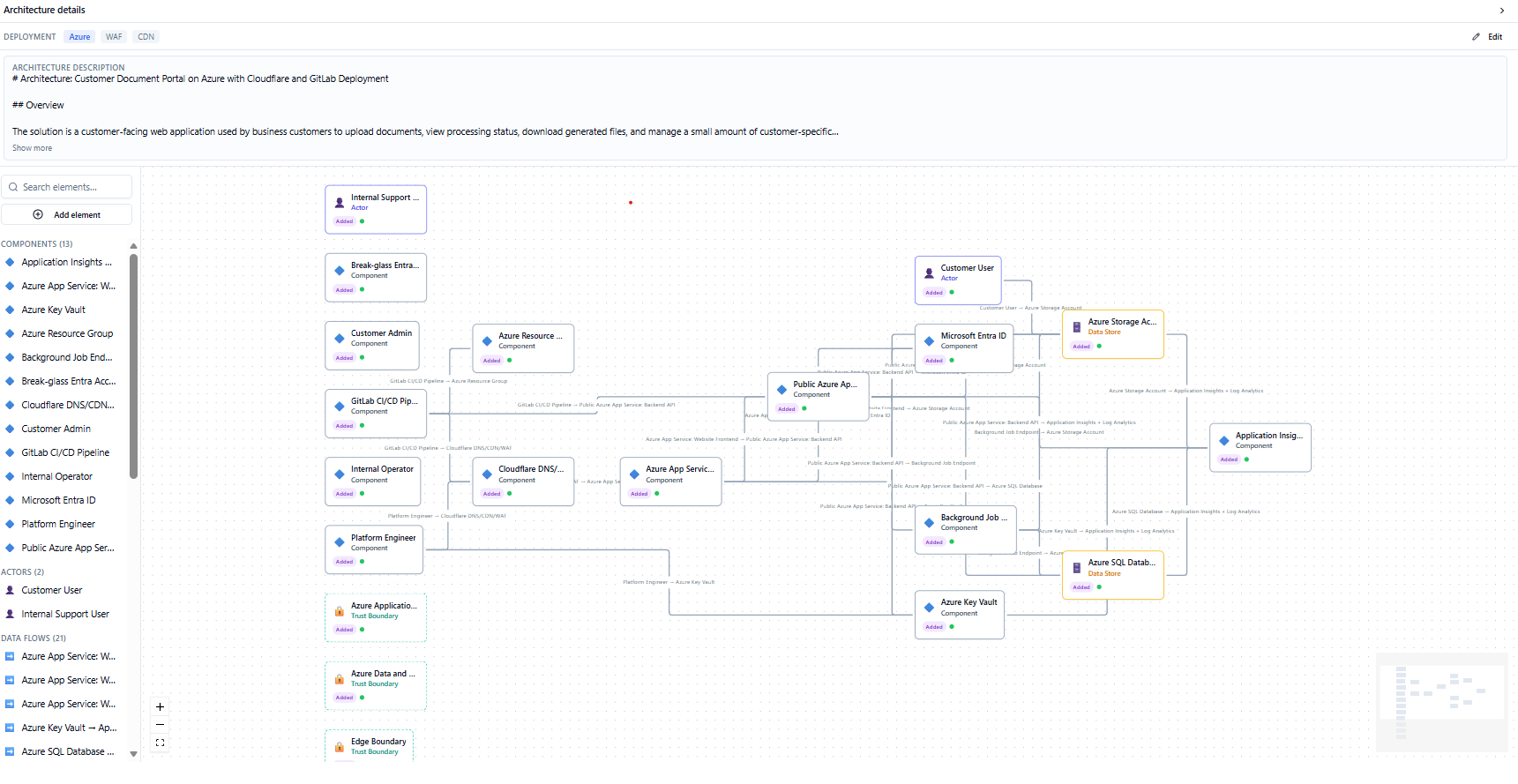
Task: Click Customer User actor node icon
Action: [929, 273]
